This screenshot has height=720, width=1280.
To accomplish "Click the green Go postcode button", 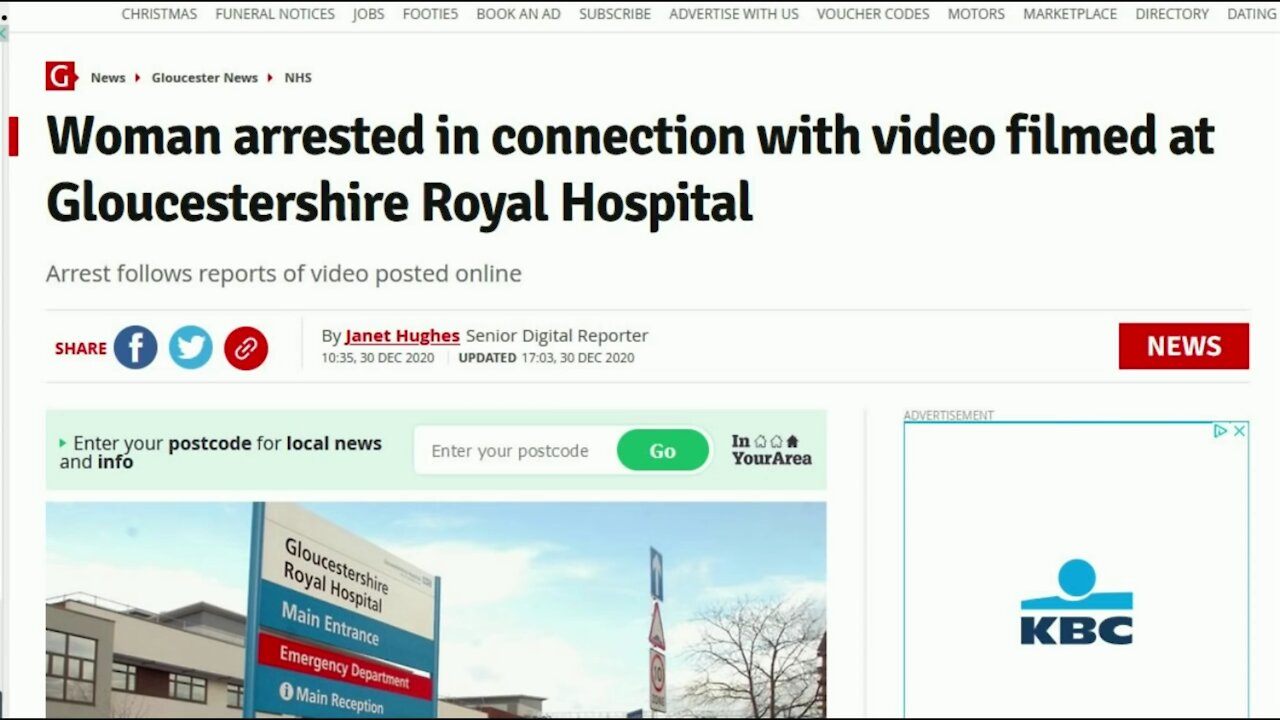I will click(x=663, y=450).
